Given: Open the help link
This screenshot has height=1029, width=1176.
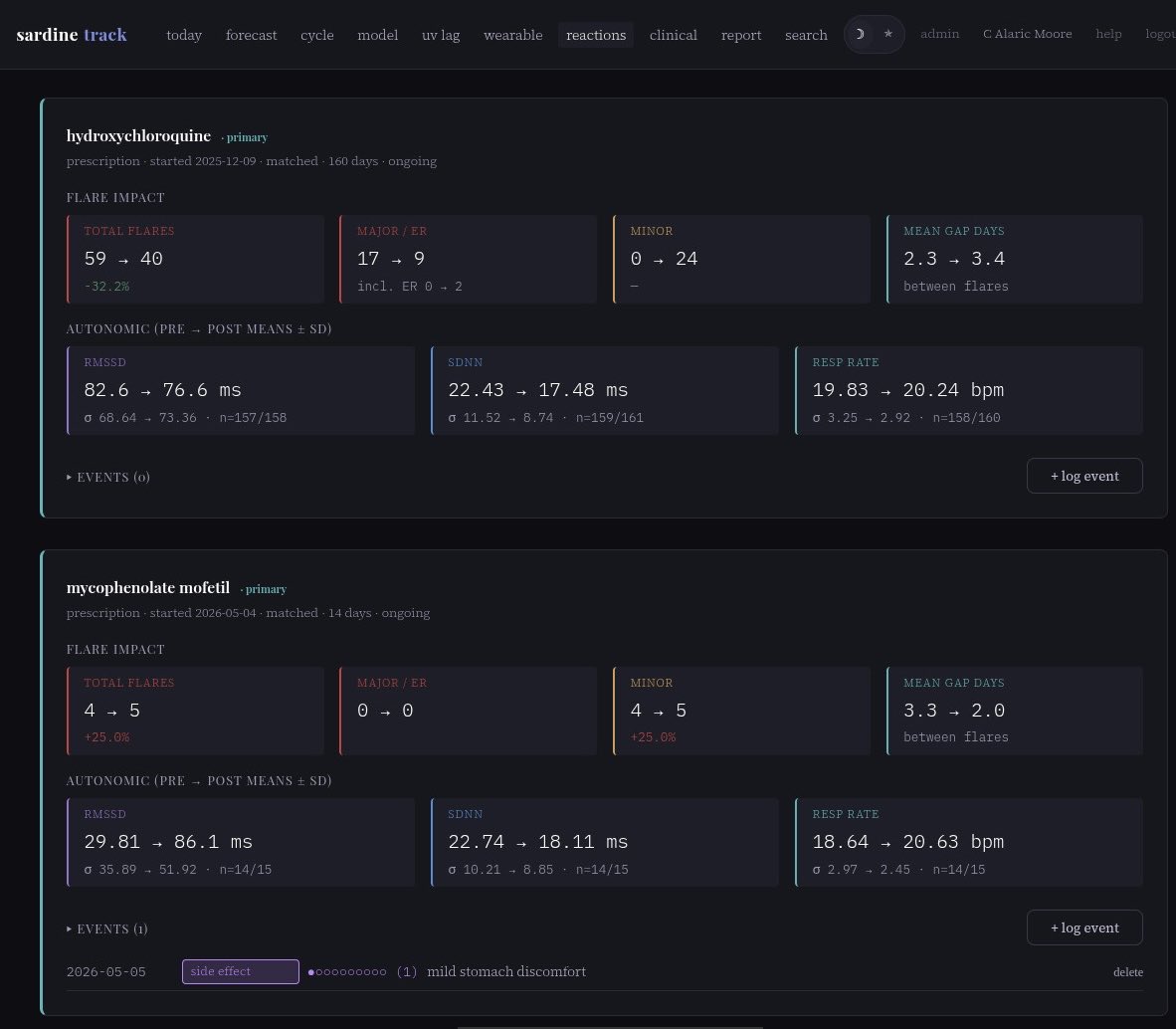Looking at the screenshot, I should (1108, 34).
